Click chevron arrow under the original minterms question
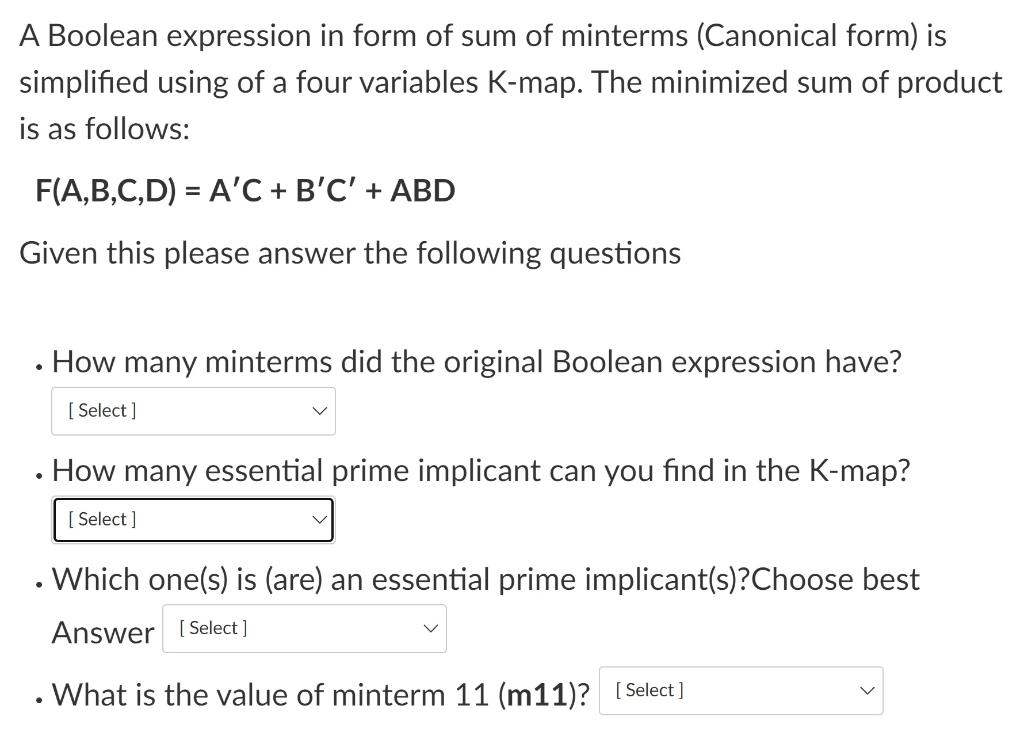Screen dimensions: 1024x755 point(319,411)
